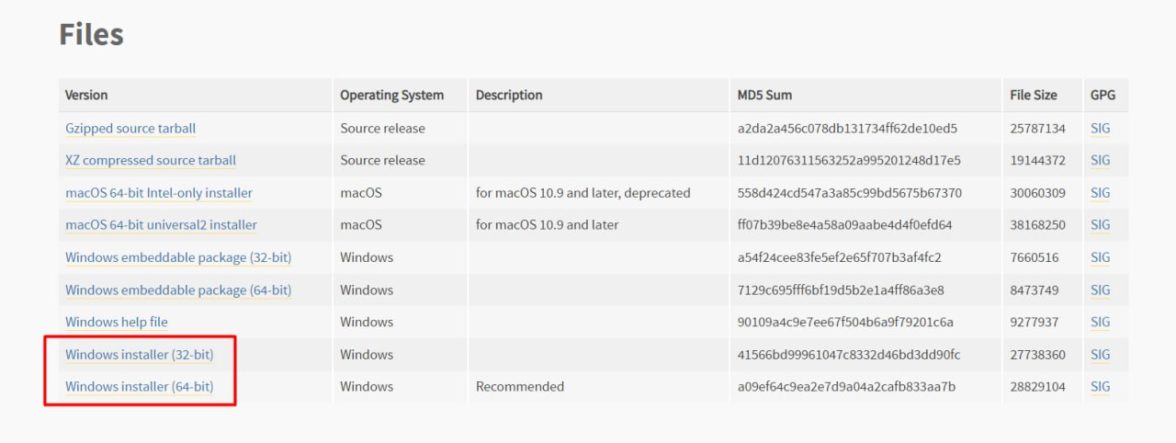
Task: Open SIG for Windows installer (64-bit)
Action: tap(1100, 386)
